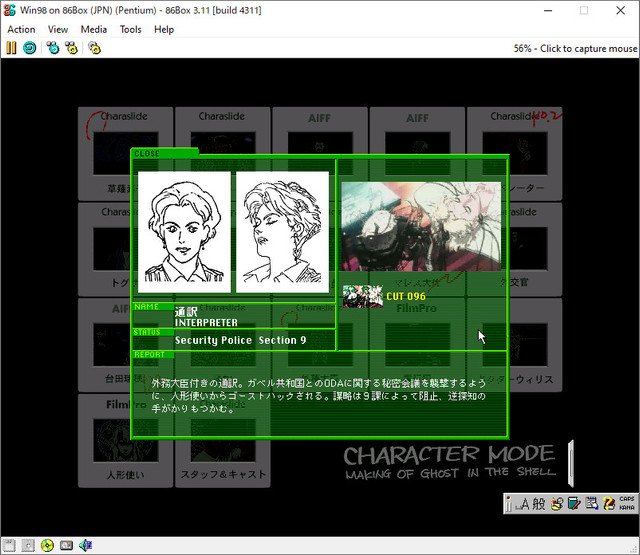The width and height of the screenshot is (640, 555).
Task: Send Ctrl+Alt+Del with the blue key icon
Action: [53, 48]
